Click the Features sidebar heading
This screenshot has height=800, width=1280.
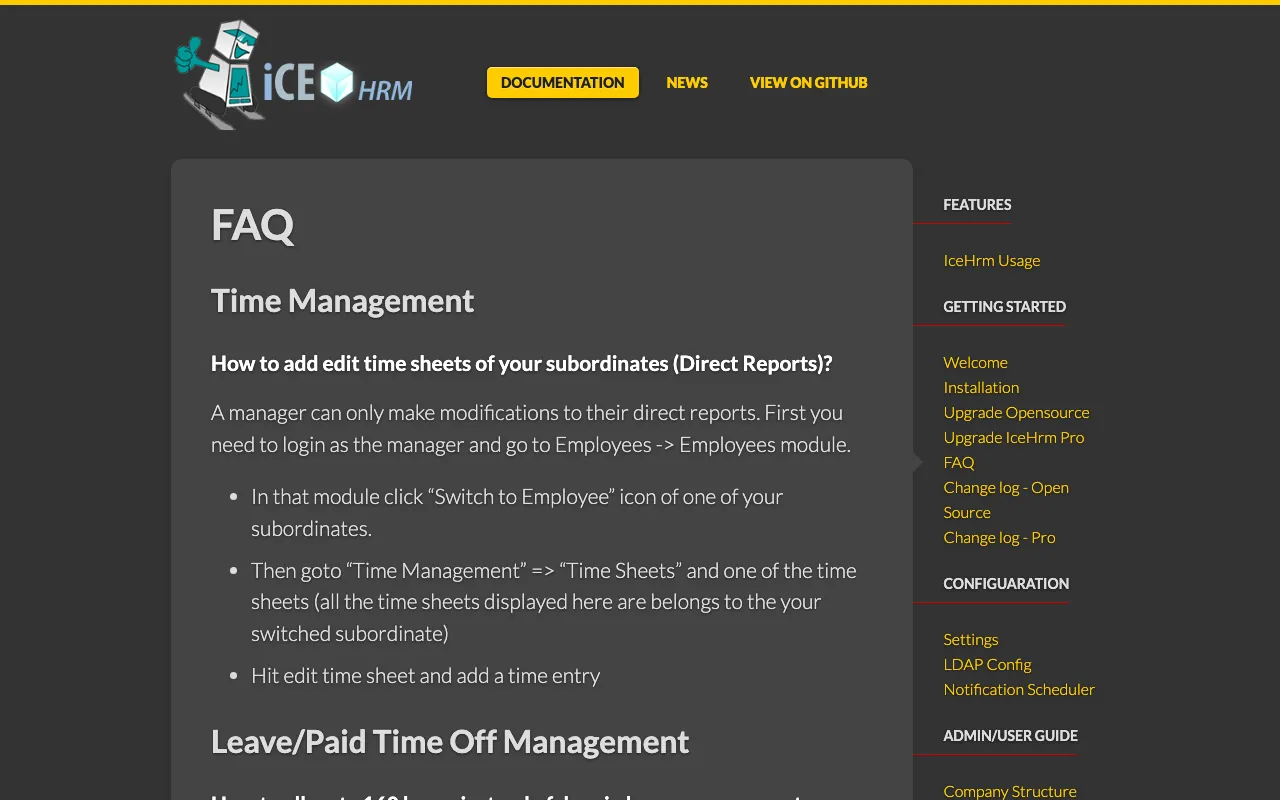978,205
